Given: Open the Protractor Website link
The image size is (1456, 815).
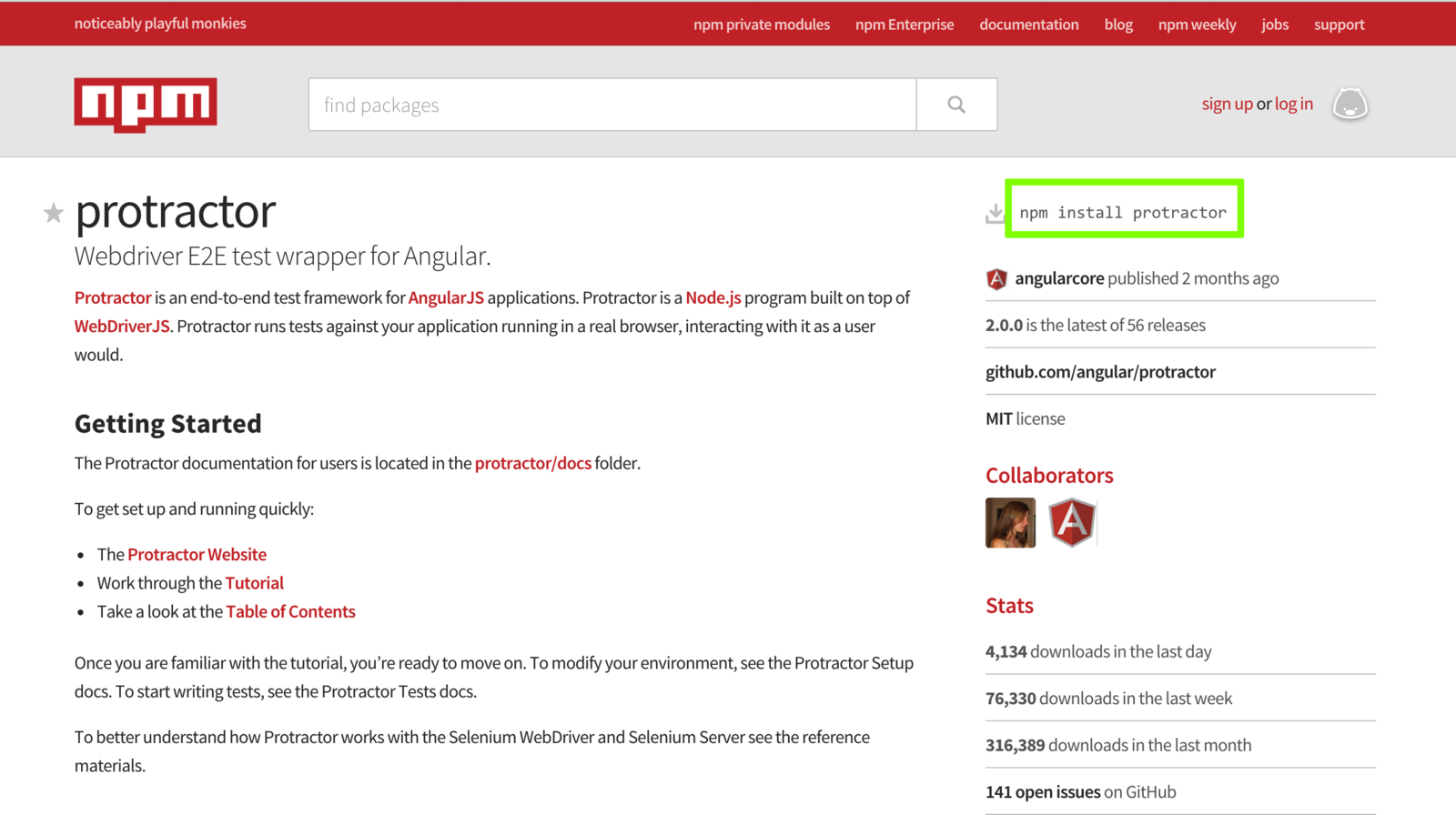Looking at the screenshot, I should tap(197, 554).
